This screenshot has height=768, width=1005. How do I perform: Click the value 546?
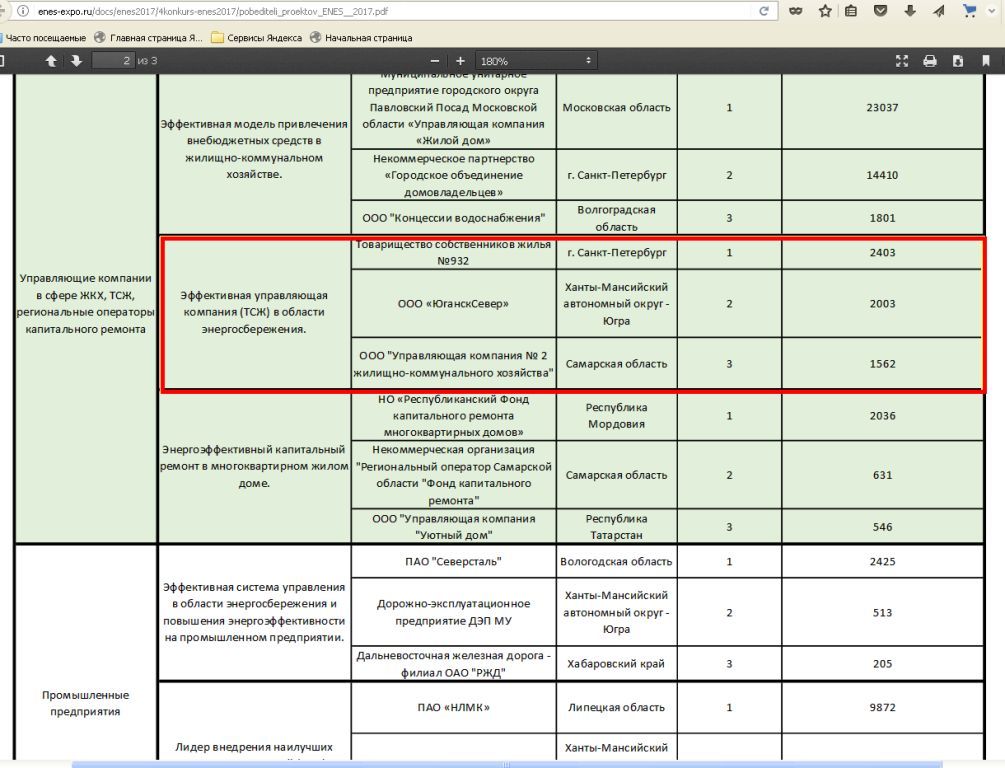click(x=882, y=527)
